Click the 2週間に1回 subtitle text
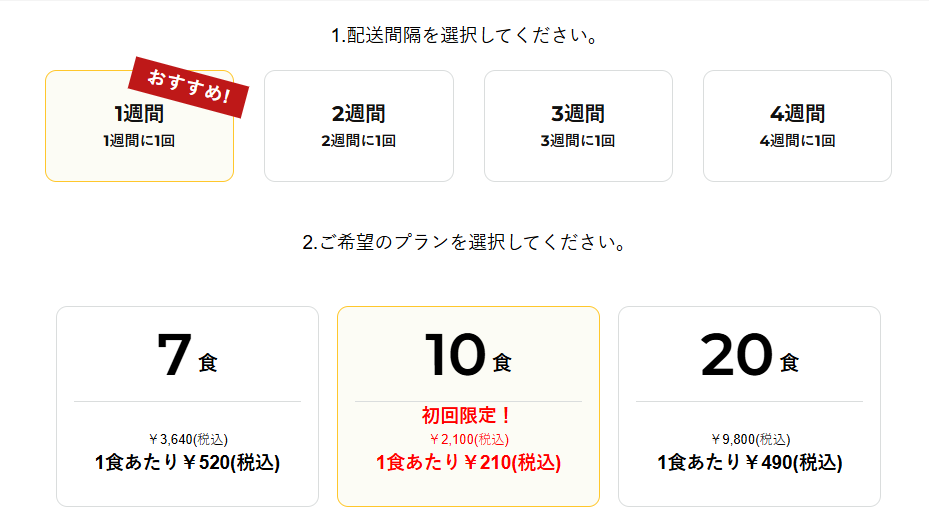This screenshot has width=929, height=509. click(358, 141)
